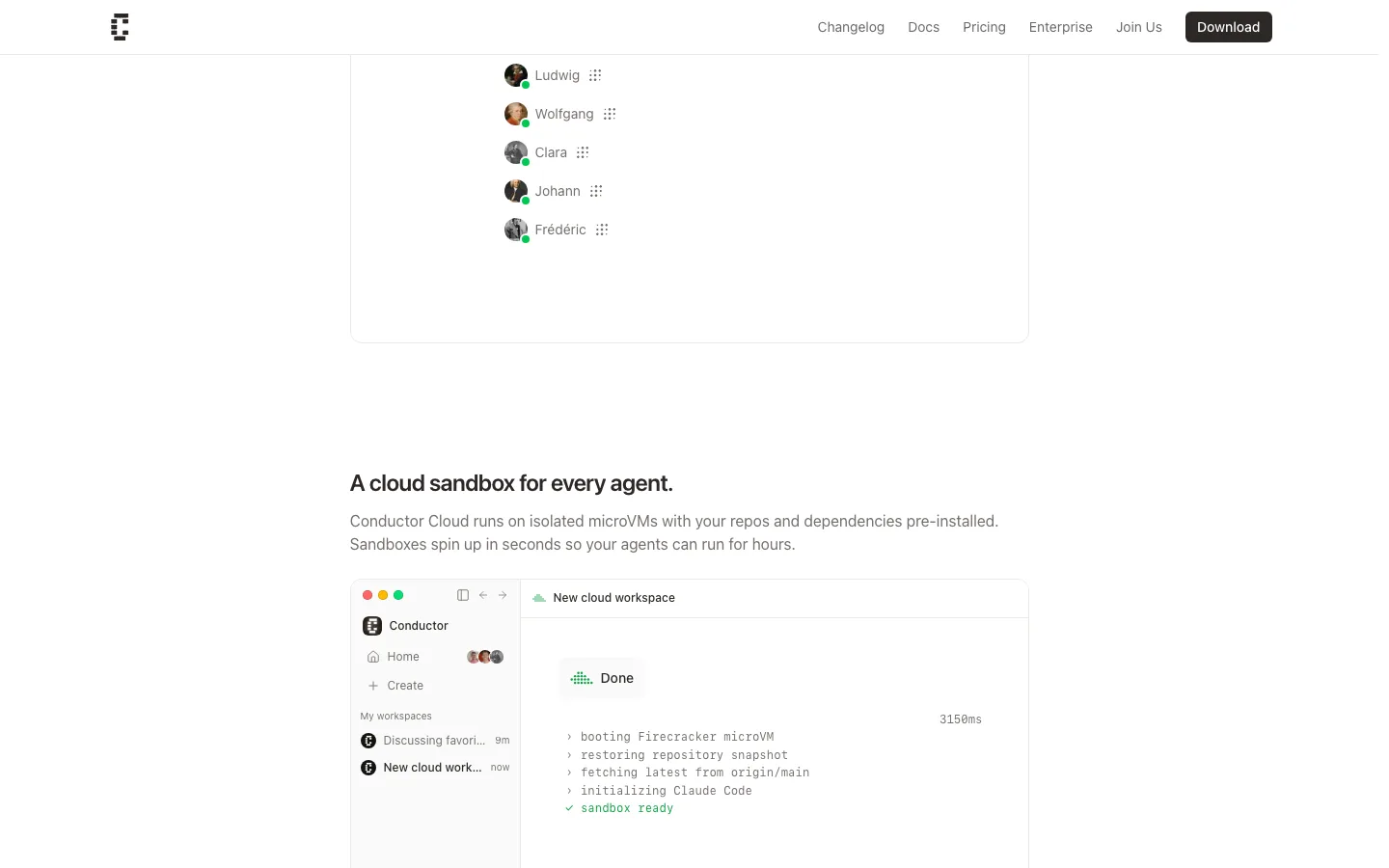
Task: Click the icon of Discussing favori... workspace
Action: pyautogui.click(x=368, y=741)
